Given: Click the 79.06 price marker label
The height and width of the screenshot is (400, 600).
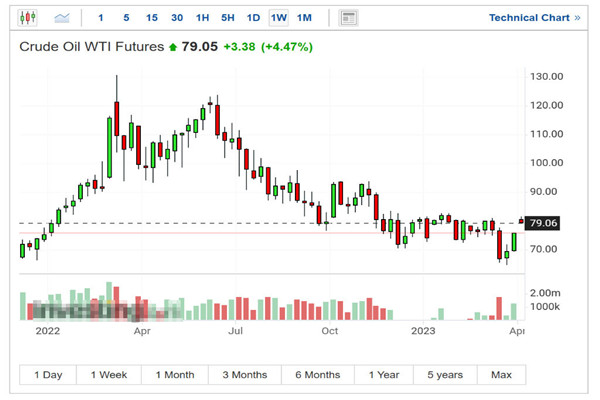Looking at the screenshot, I should pos(543,223).
